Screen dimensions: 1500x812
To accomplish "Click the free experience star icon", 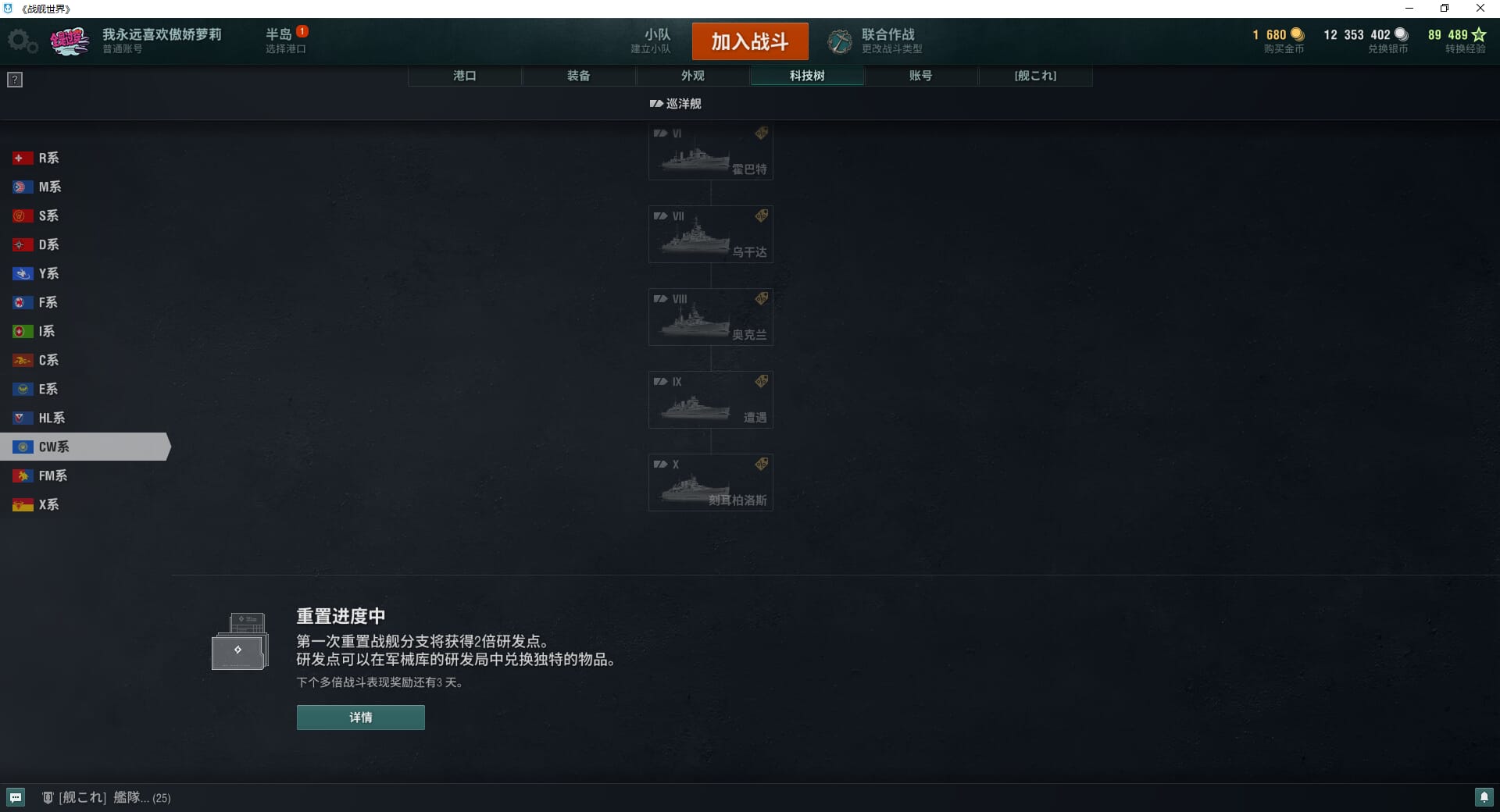I will click(1479, 34).
